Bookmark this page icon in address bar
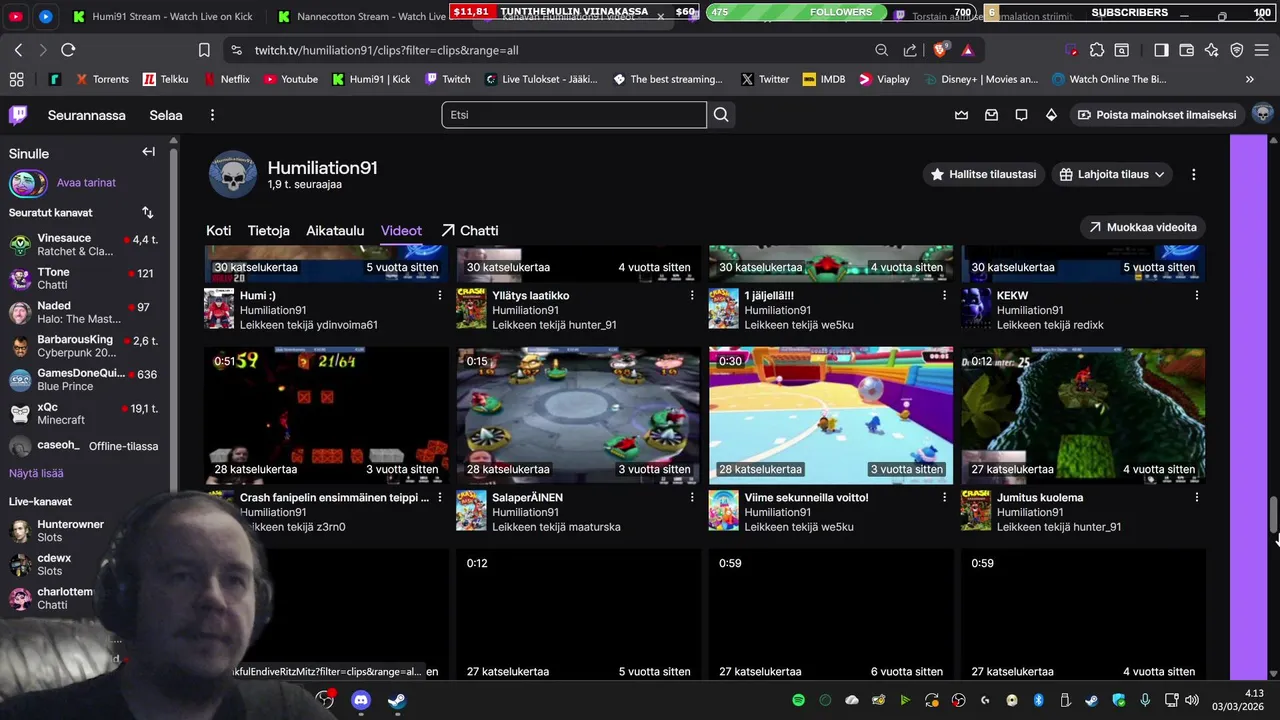The image size is (1280, 720). tap(204, 50)
